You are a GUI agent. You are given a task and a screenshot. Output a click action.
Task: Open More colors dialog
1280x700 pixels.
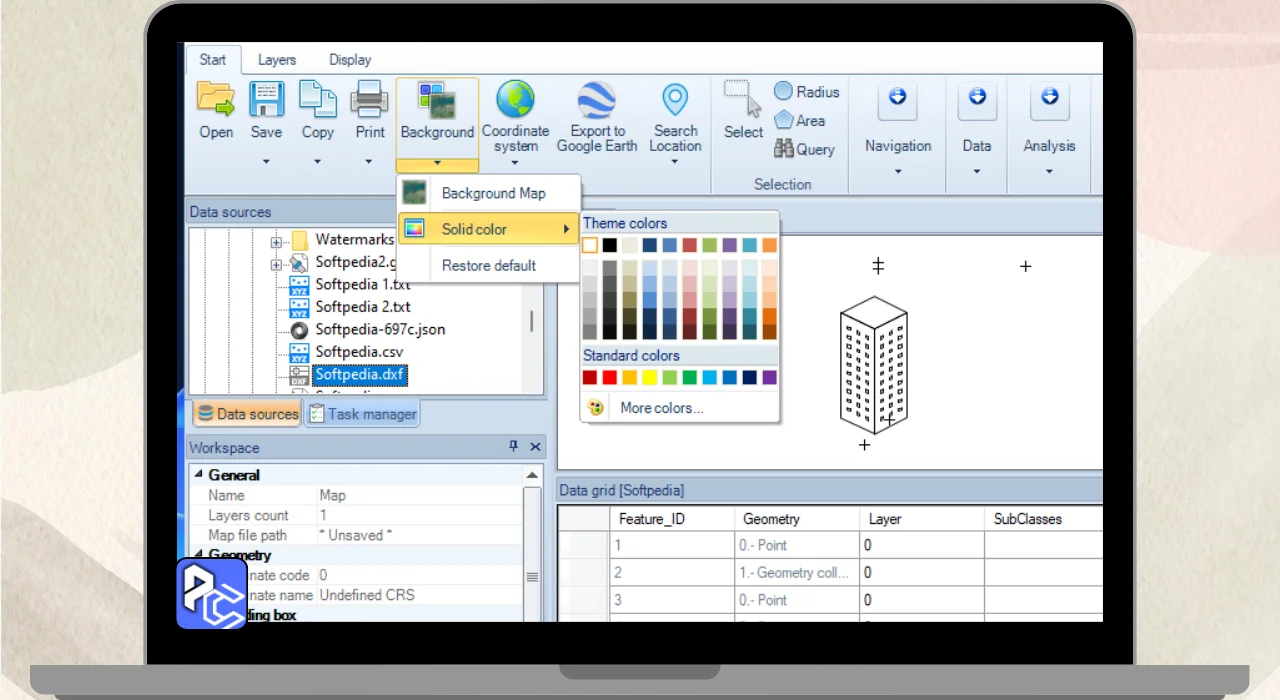661,408
